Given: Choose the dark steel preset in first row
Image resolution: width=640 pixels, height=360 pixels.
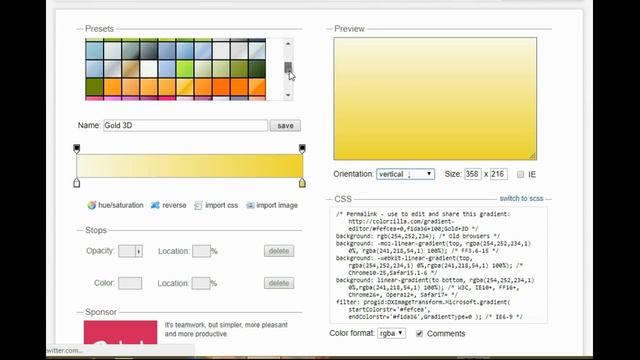Looking at the screenshot, I should pyautogui.click(x=149, y=51).
